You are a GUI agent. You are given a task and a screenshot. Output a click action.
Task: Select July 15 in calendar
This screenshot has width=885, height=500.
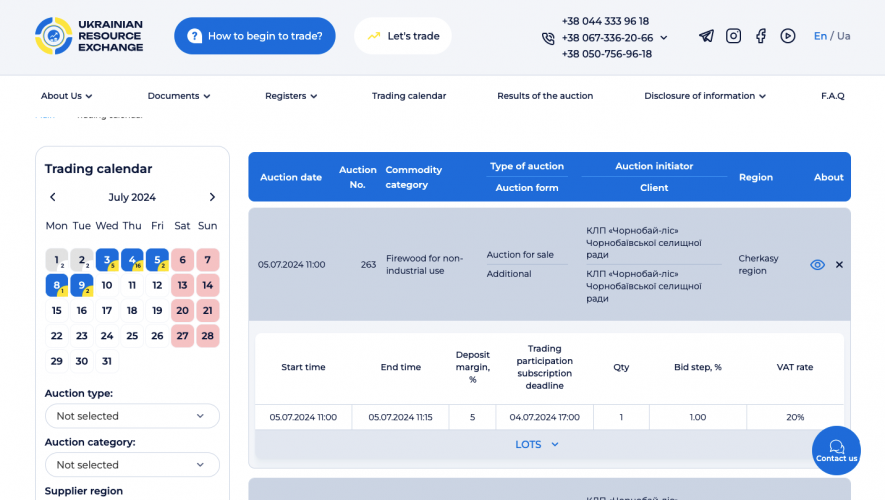[x=56, y=310]
